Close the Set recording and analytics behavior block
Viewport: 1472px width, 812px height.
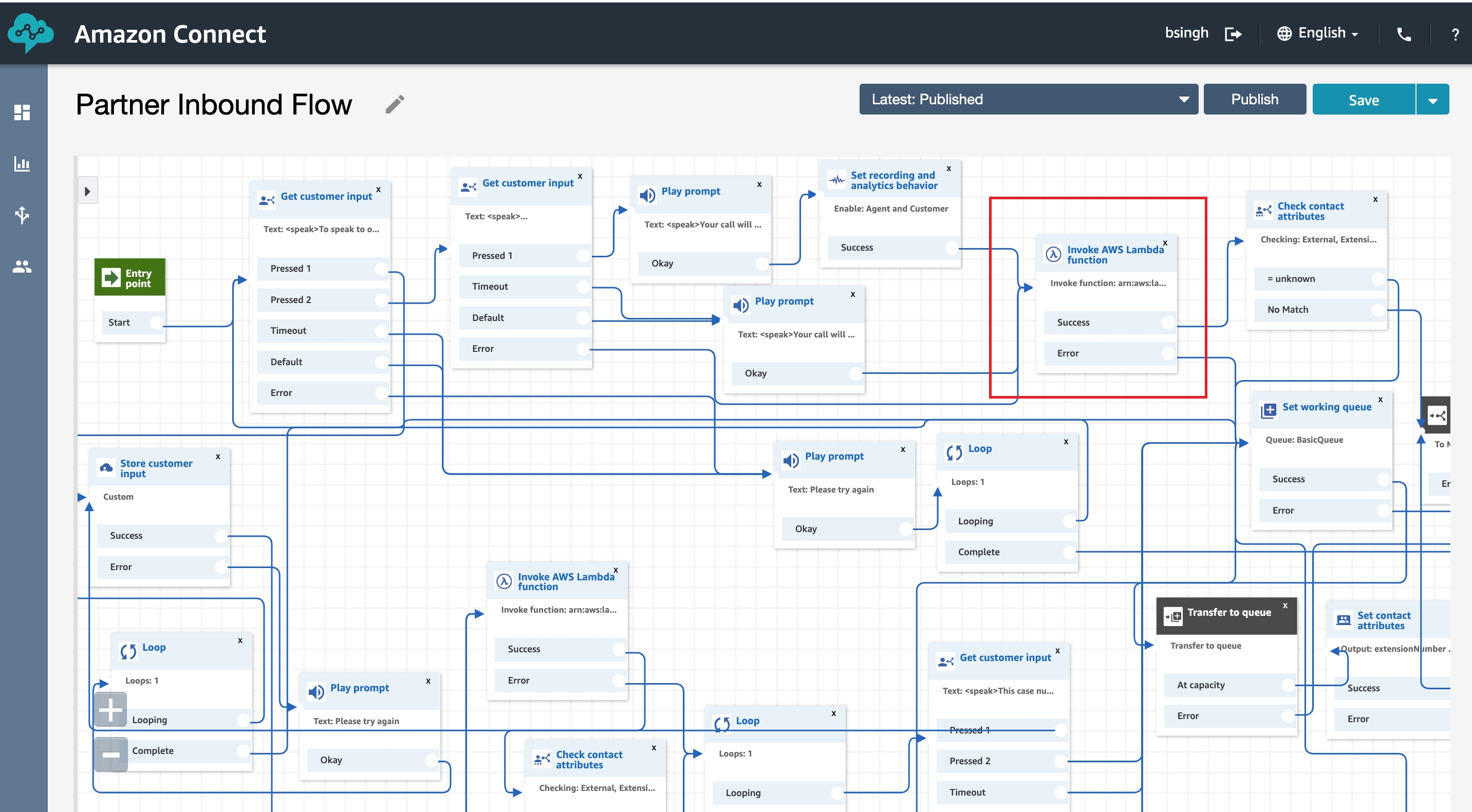pyautogui.click(x=948, y=168)
